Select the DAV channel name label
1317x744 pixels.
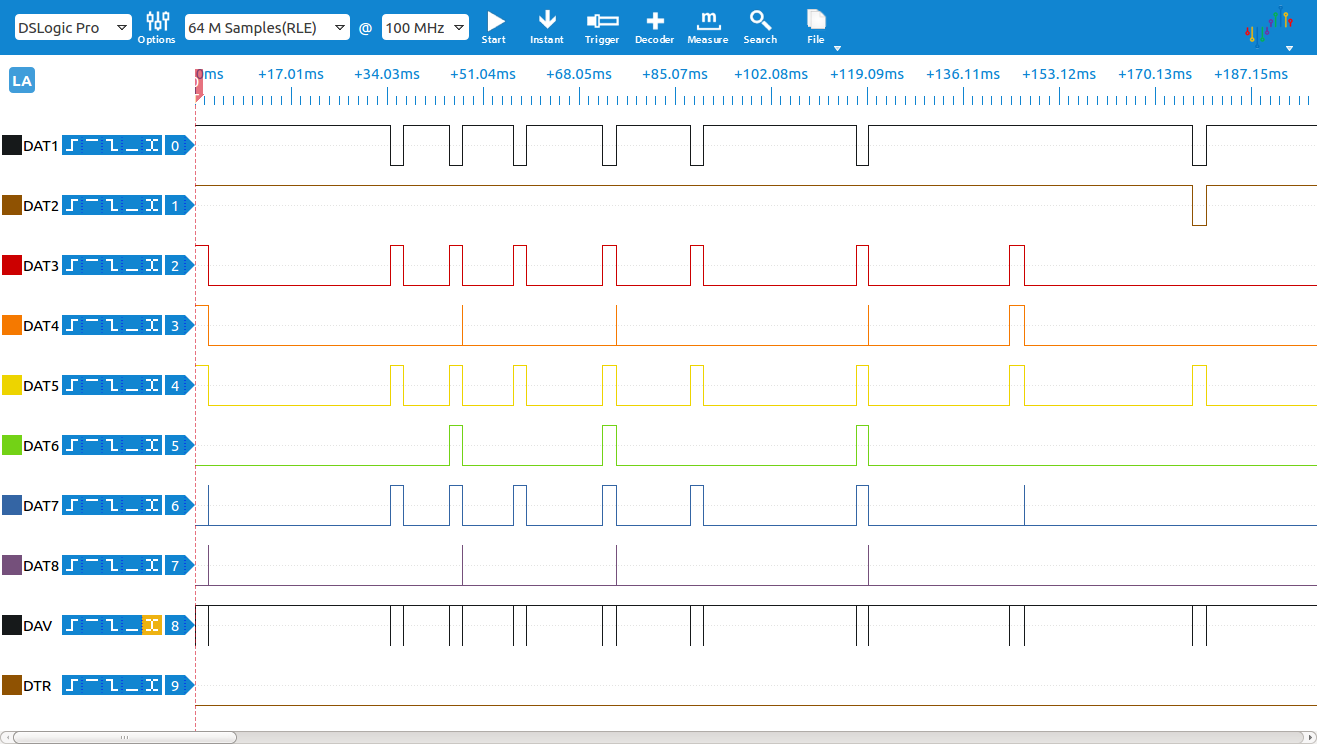(37, 626)
